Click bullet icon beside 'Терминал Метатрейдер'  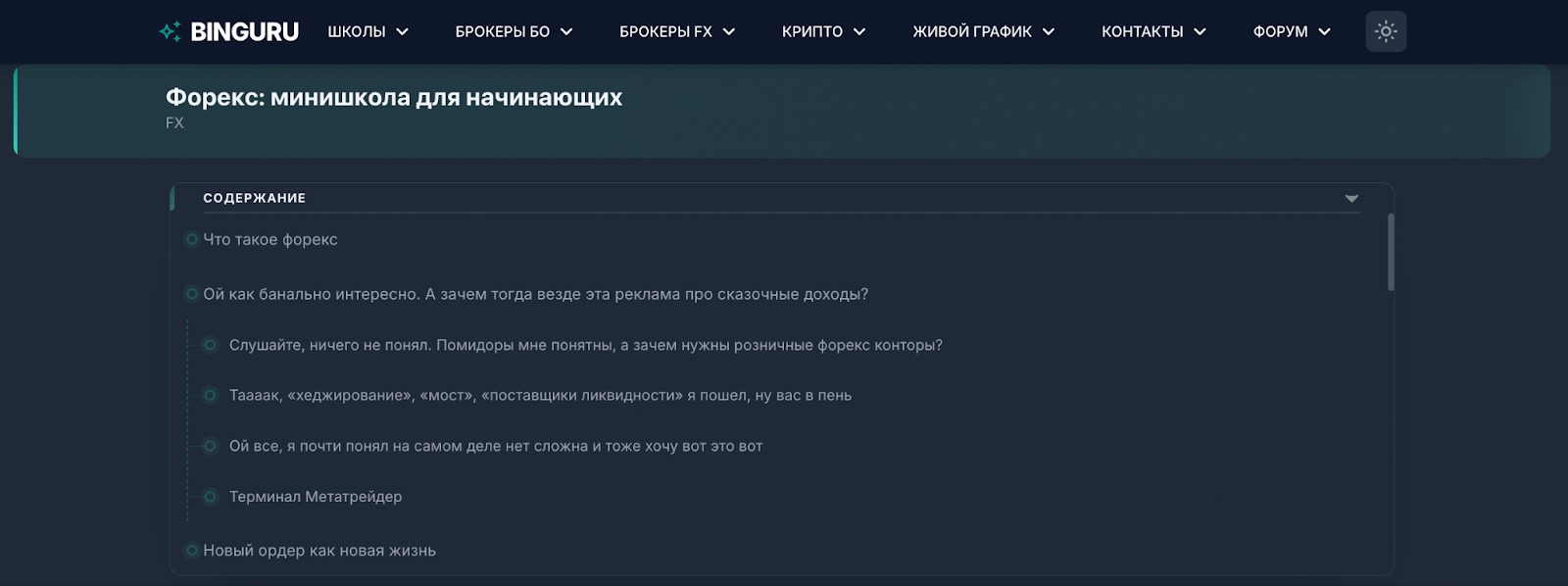pos(210,497)
